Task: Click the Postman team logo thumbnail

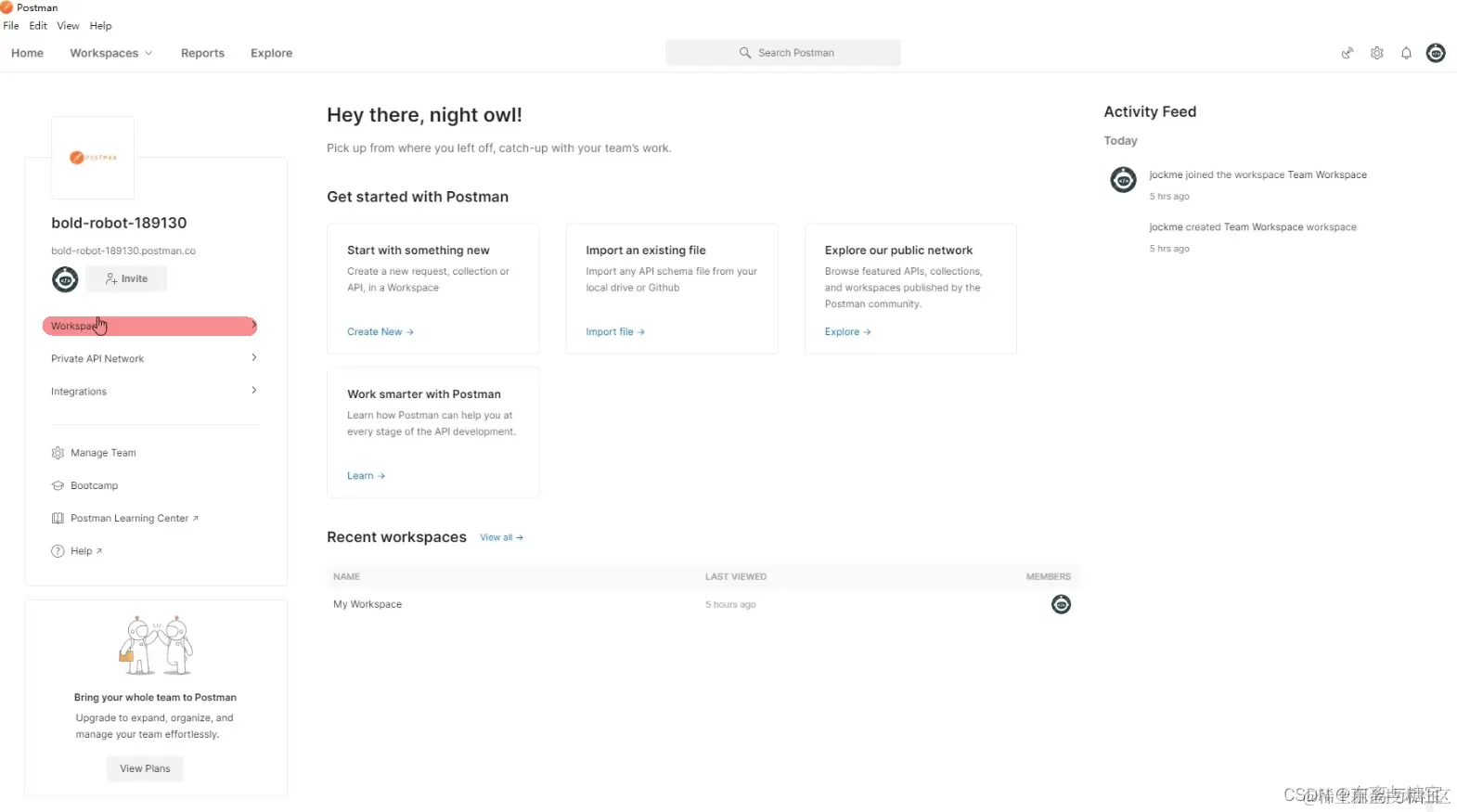Action: (x=93, y=157)
